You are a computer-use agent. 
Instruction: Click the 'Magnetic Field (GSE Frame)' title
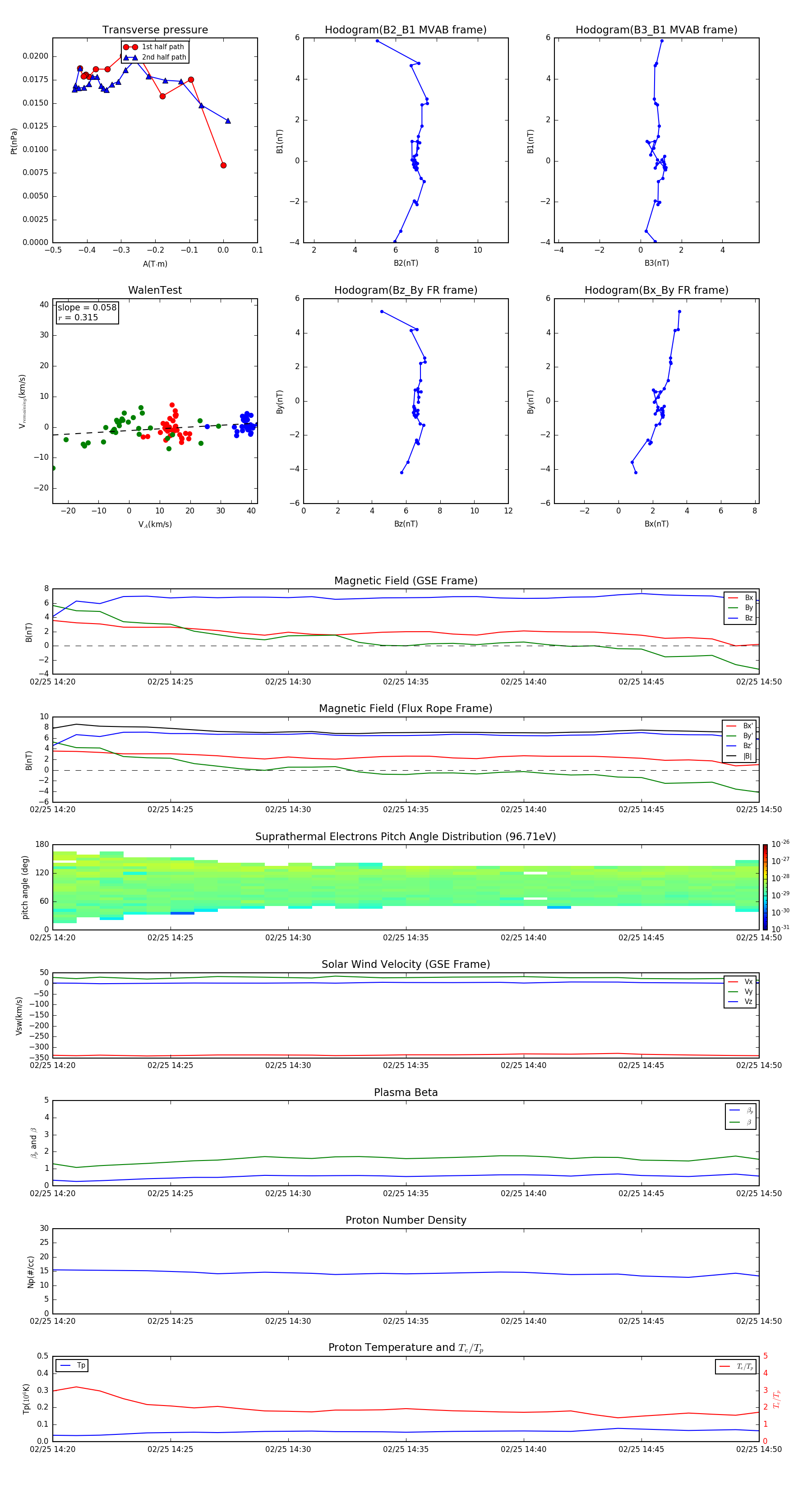click(x=406, y=581)
